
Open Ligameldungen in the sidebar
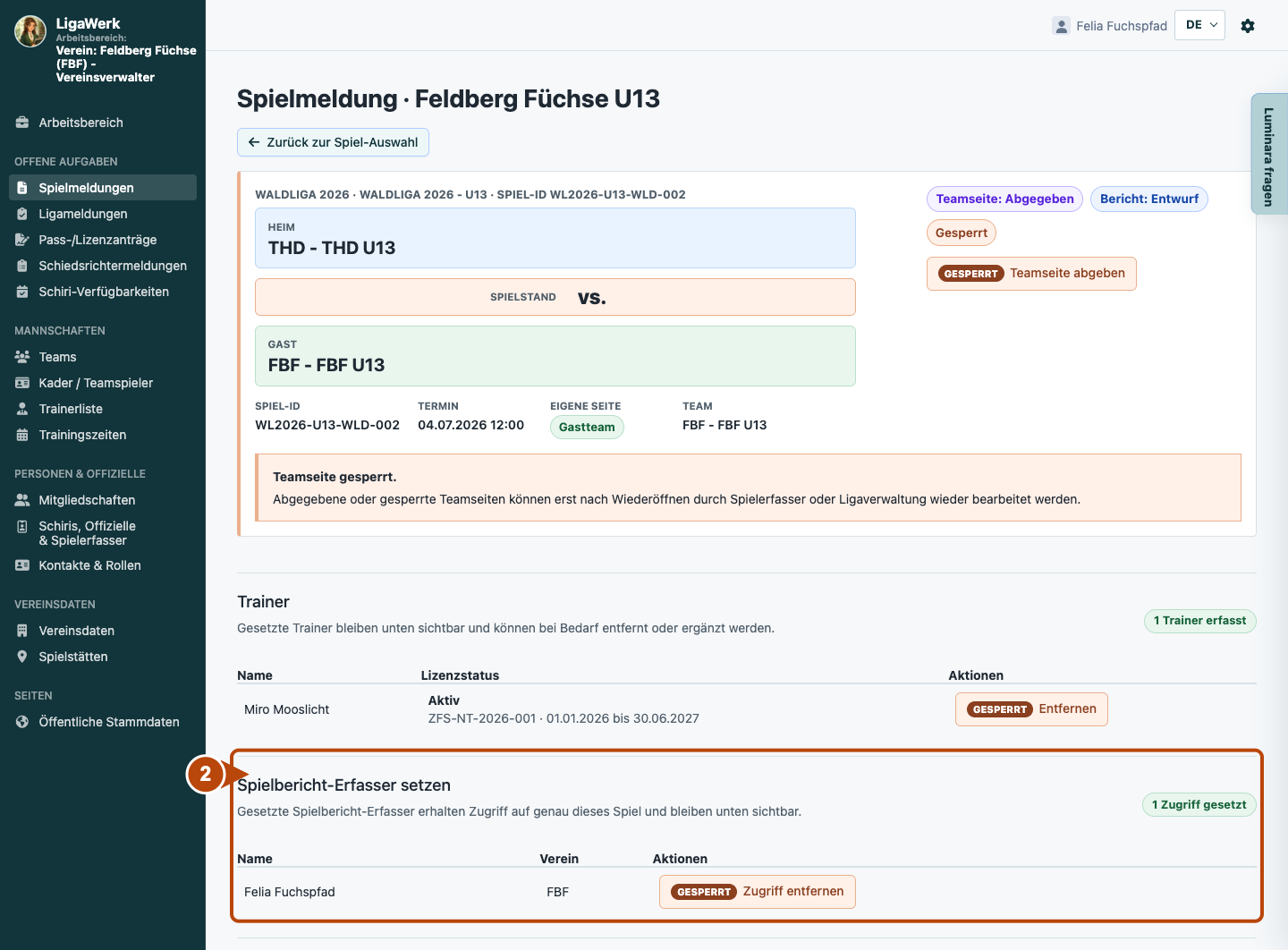pyautogui.click(x=103, y=214)
